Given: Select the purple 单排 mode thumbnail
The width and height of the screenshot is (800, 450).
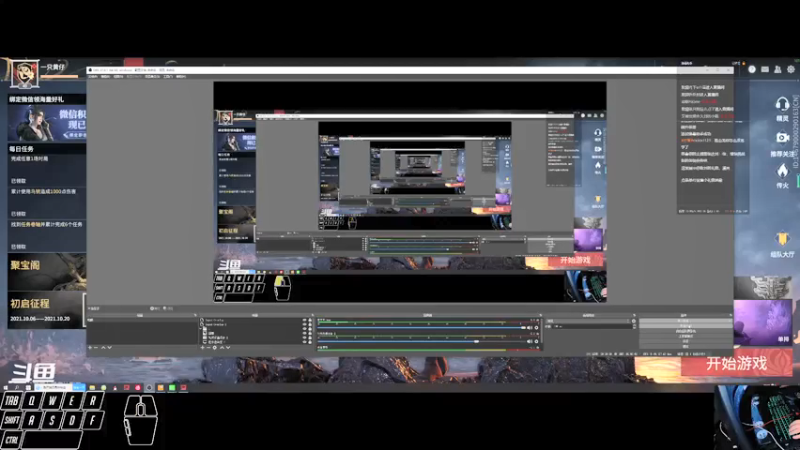Looking at the screenshot, I should pos(763,323).
